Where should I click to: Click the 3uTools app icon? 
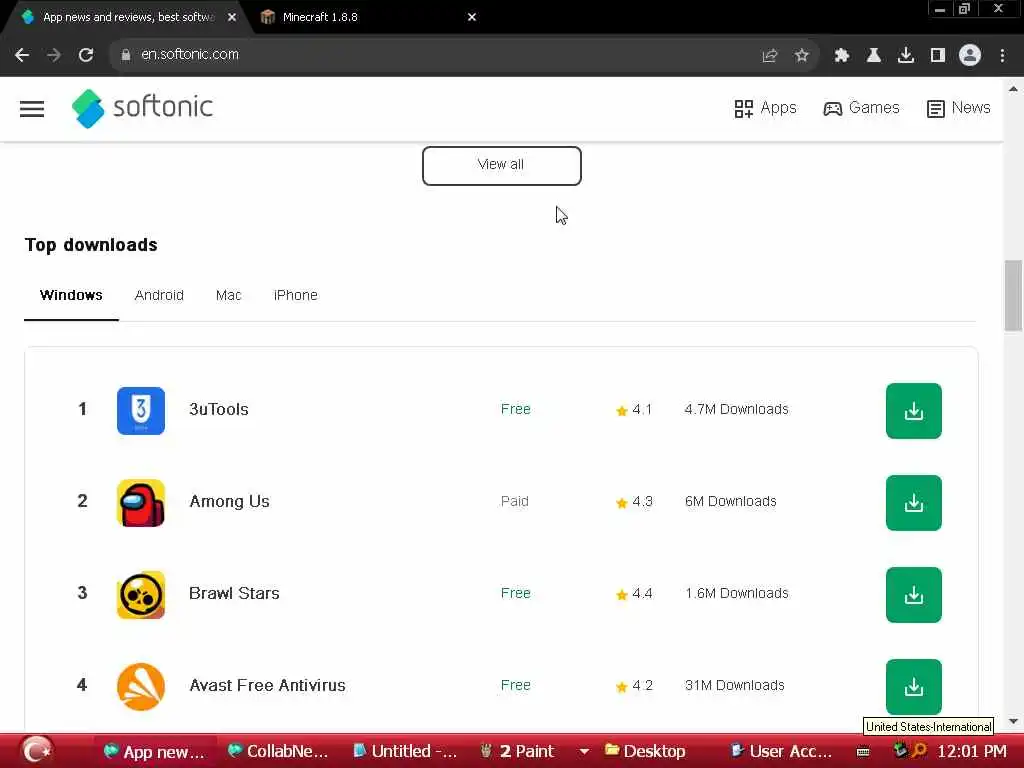pyautogui.click(x=141, y=411)
